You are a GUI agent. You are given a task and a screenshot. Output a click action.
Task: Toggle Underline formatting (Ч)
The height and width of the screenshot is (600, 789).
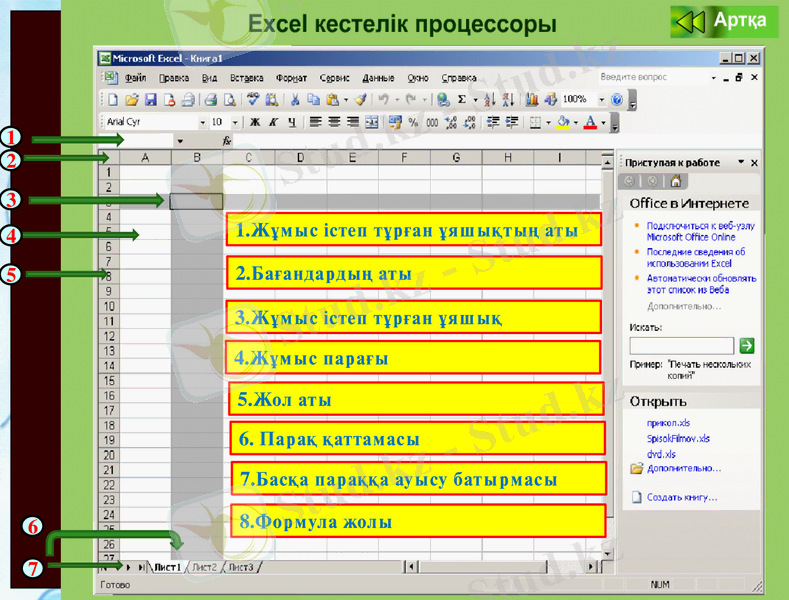291,122
